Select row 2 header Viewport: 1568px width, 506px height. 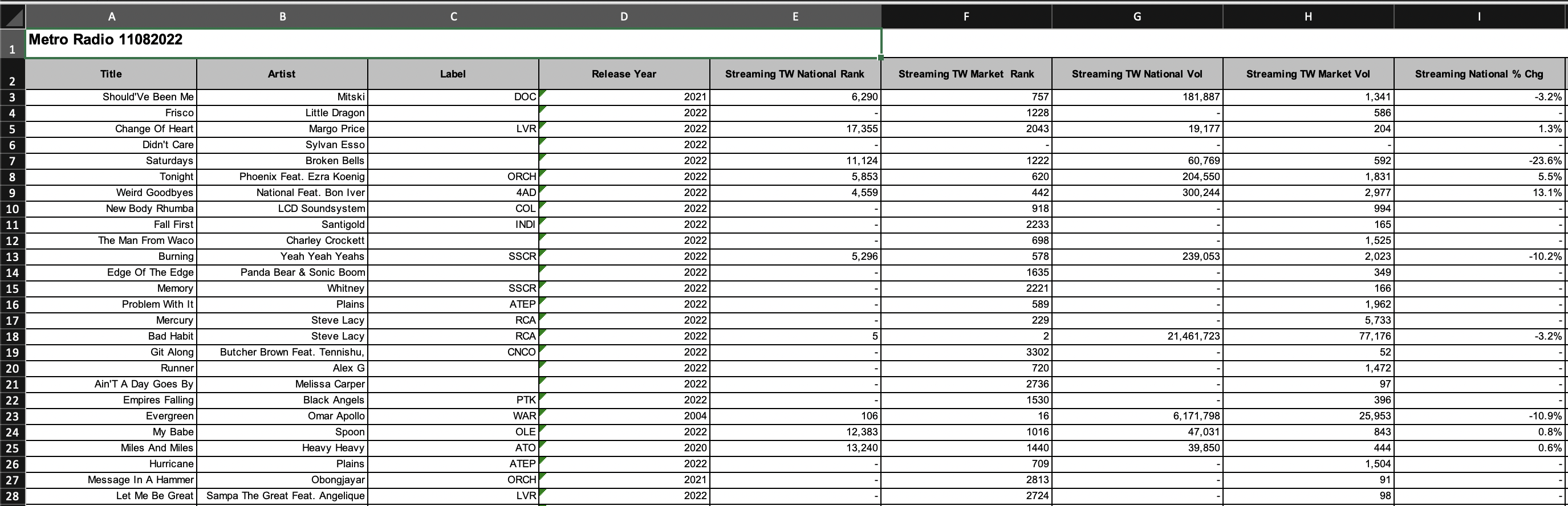[12, 74]
